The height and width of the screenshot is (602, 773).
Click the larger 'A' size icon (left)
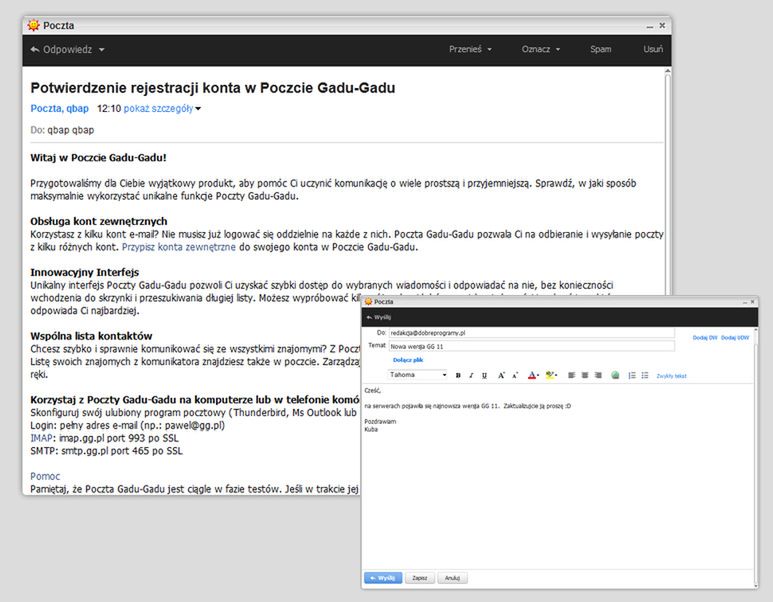[501, 376]
